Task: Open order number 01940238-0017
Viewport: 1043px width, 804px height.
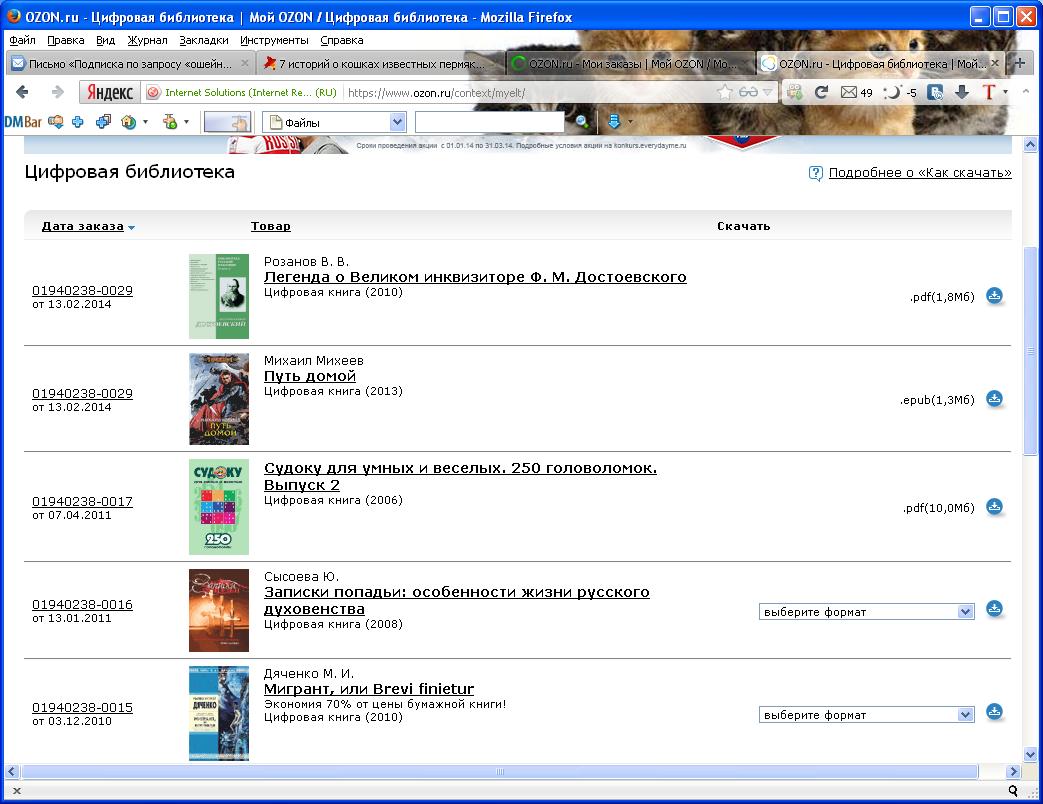Action: click(x=82, y=501)
